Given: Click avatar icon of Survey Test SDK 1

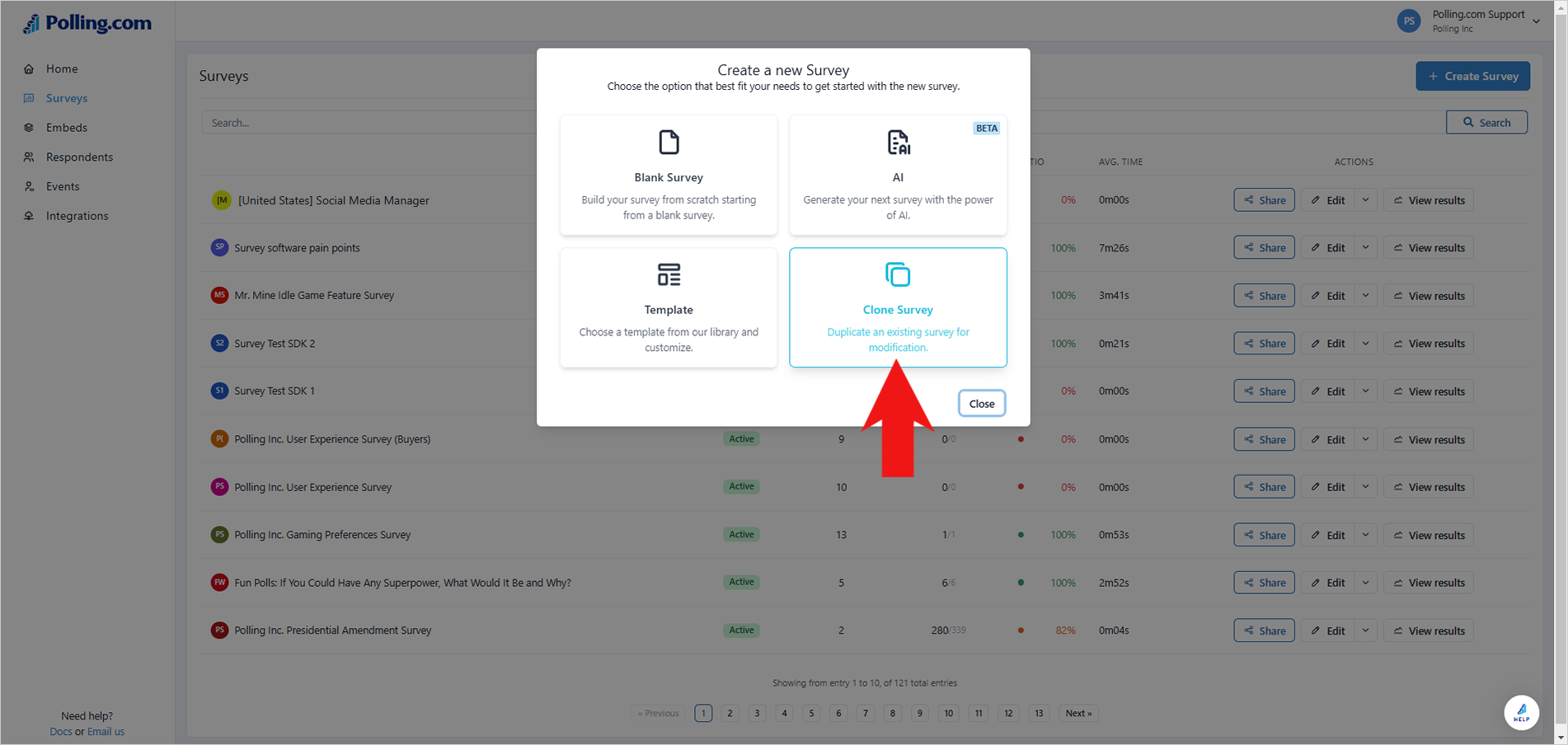Looking at the screenshot, I should 219,391.
